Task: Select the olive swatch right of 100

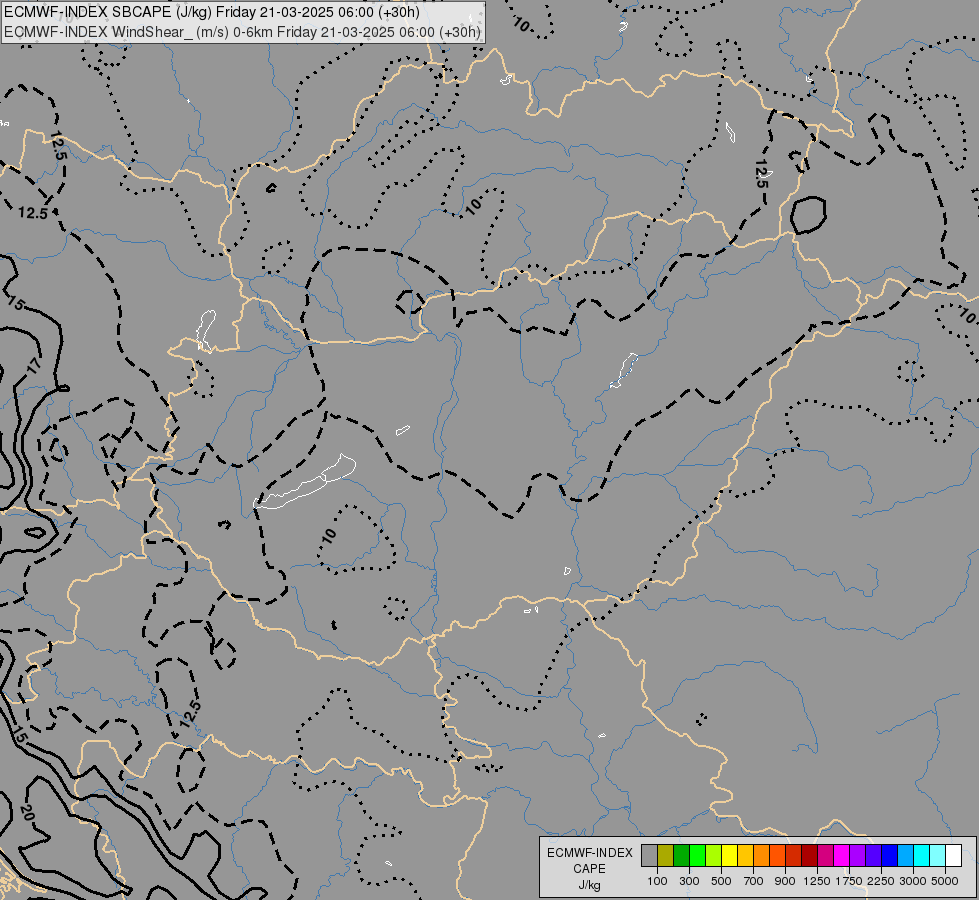Action: (x=666, y=855)
